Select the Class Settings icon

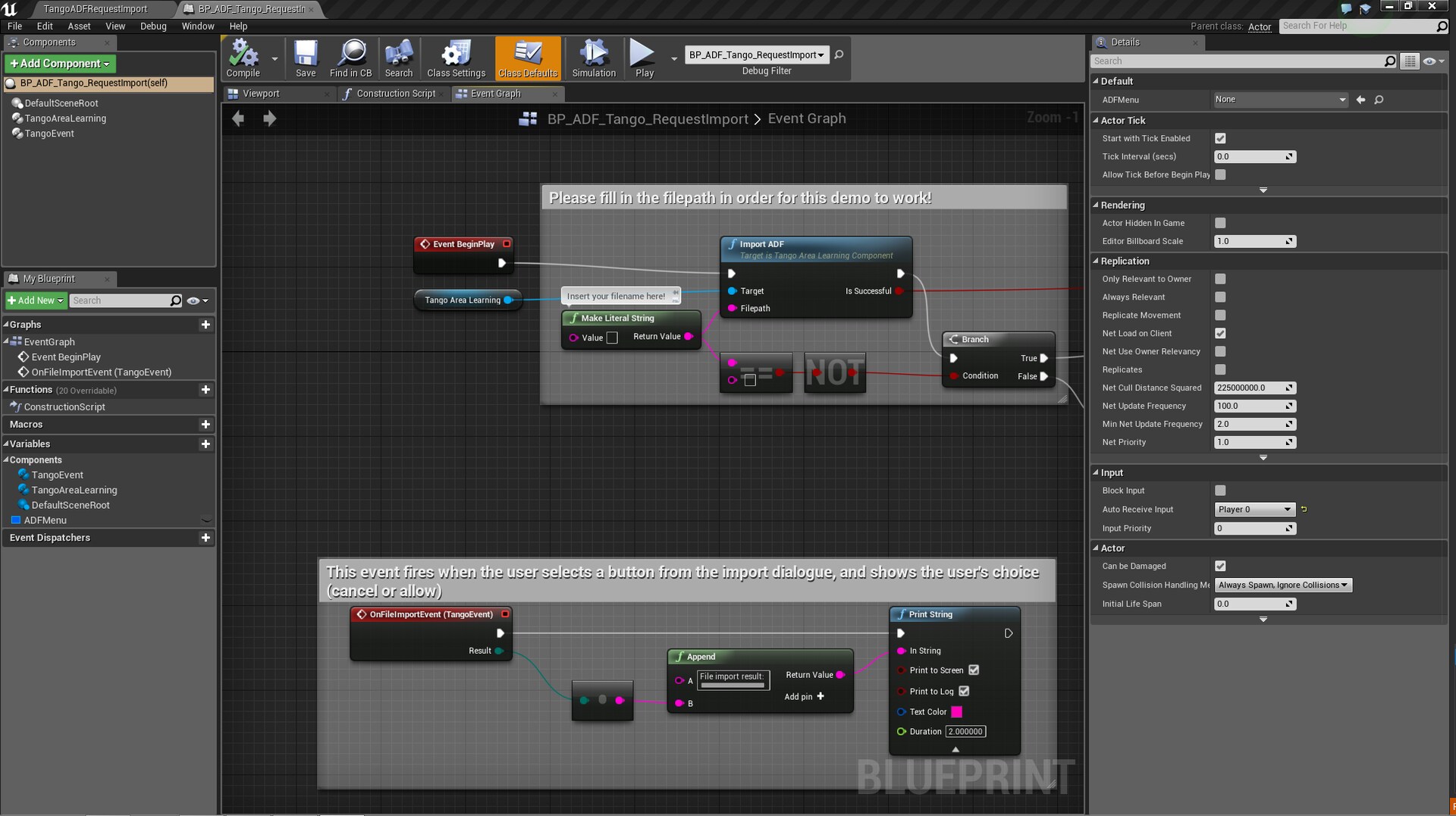tap(455, 57)
